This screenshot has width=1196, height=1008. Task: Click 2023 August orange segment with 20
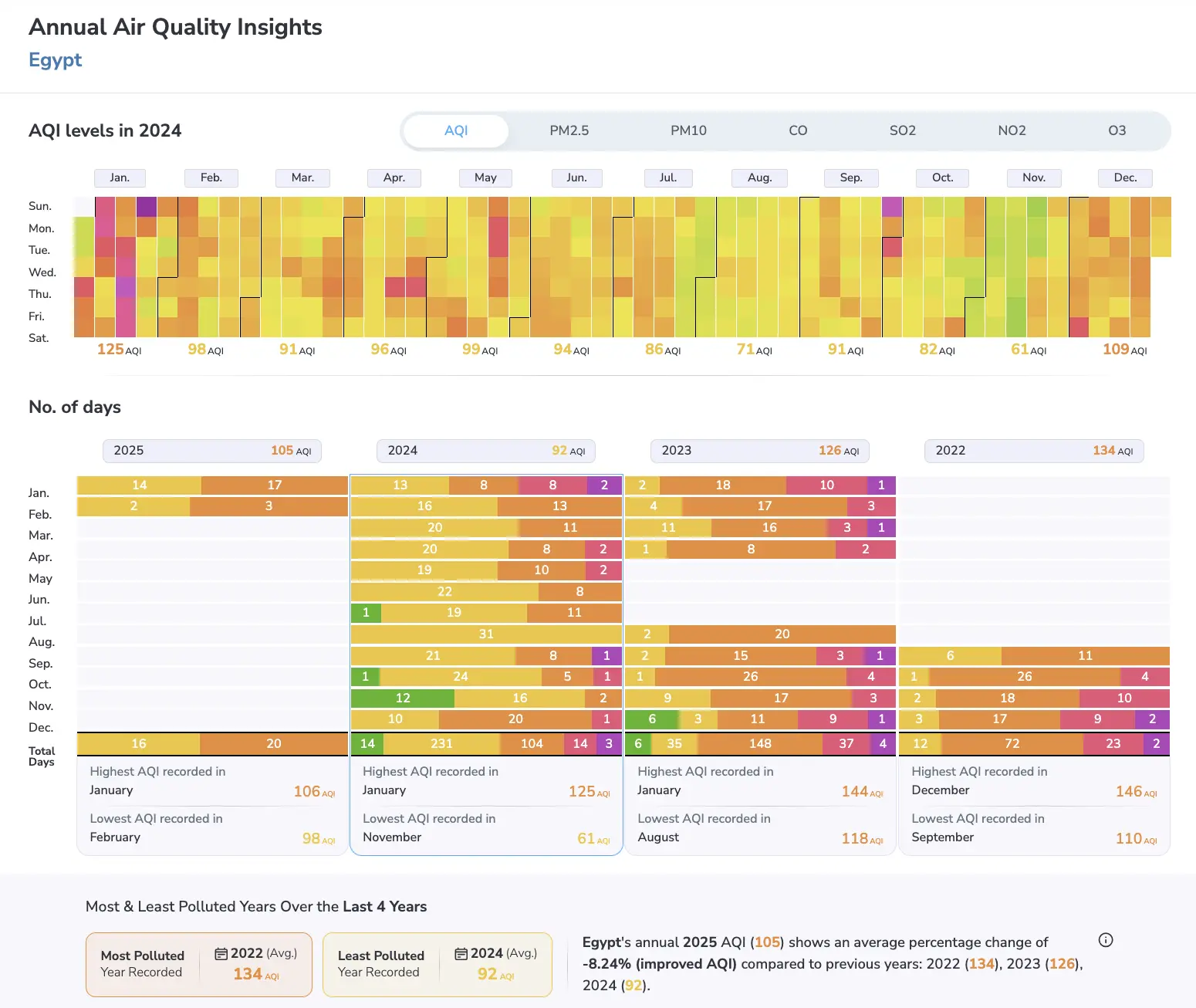(782, 634)
